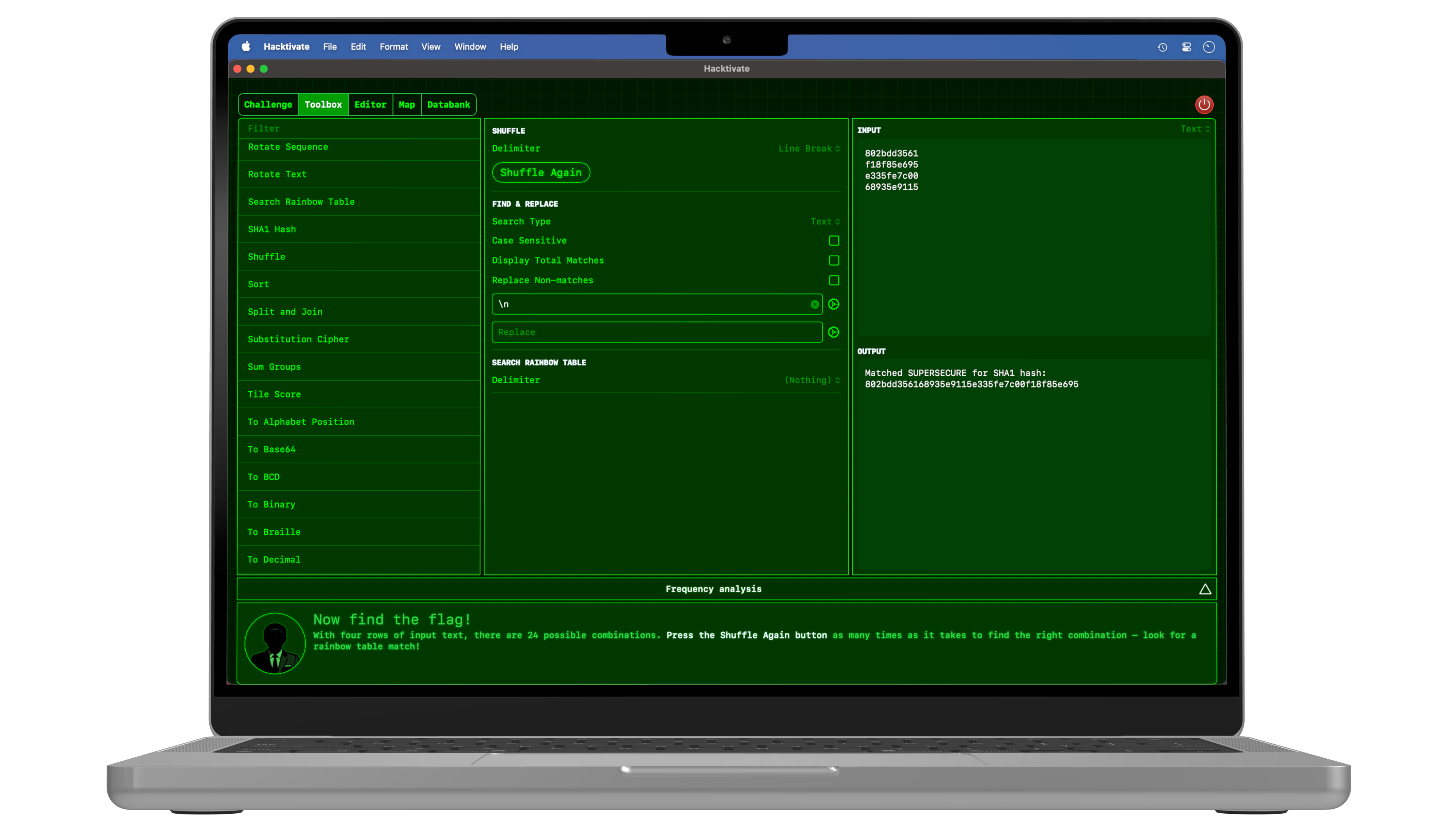
Task: Run the find field's circular action icon
Action: tap(834, 304)
